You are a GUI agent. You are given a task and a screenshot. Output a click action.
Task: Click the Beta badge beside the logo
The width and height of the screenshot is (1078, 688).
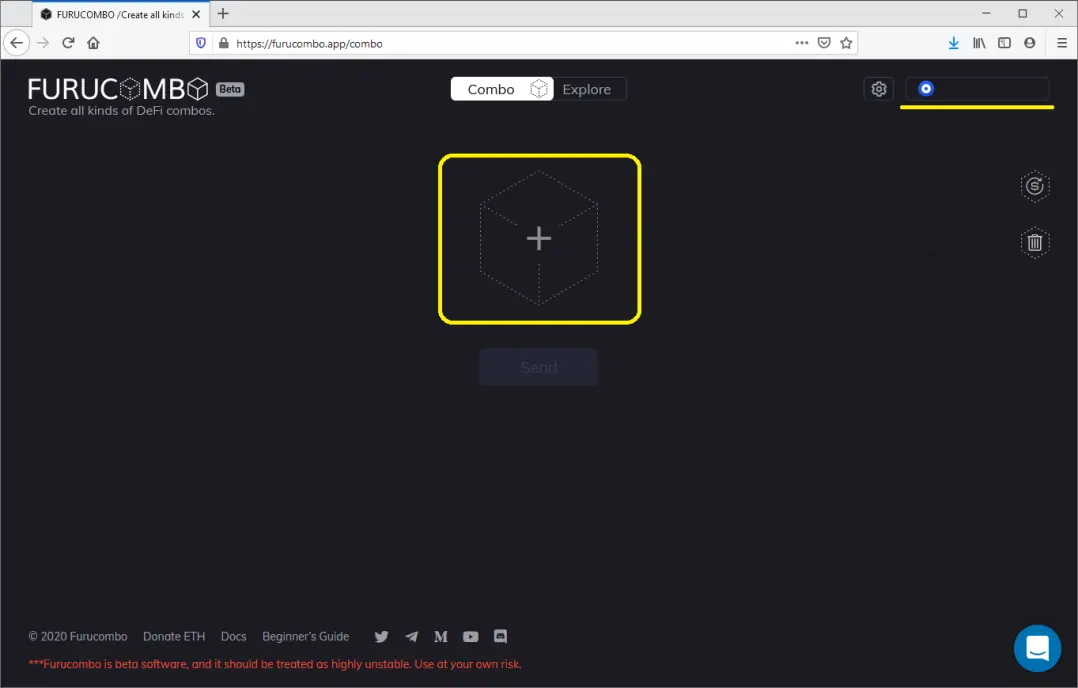coord(230,89)
